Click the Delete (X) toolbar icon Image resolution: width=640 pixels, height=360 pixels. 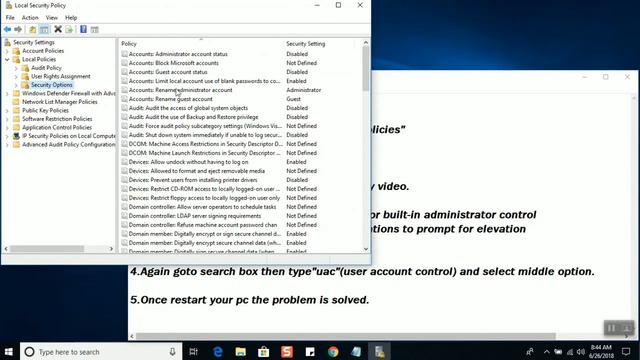pyautogui.click(x=58, y=29)
